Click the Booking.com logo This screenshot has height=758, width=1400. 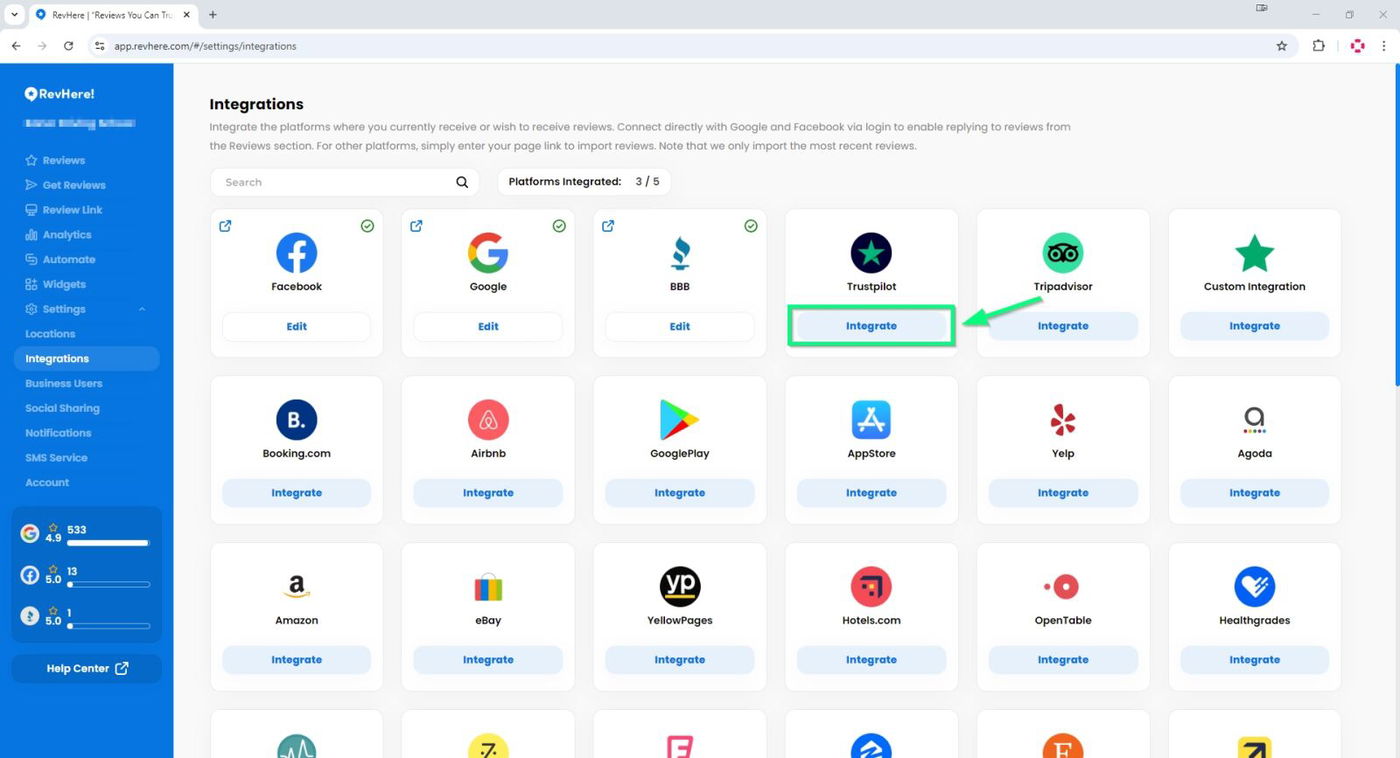[296, 420]
